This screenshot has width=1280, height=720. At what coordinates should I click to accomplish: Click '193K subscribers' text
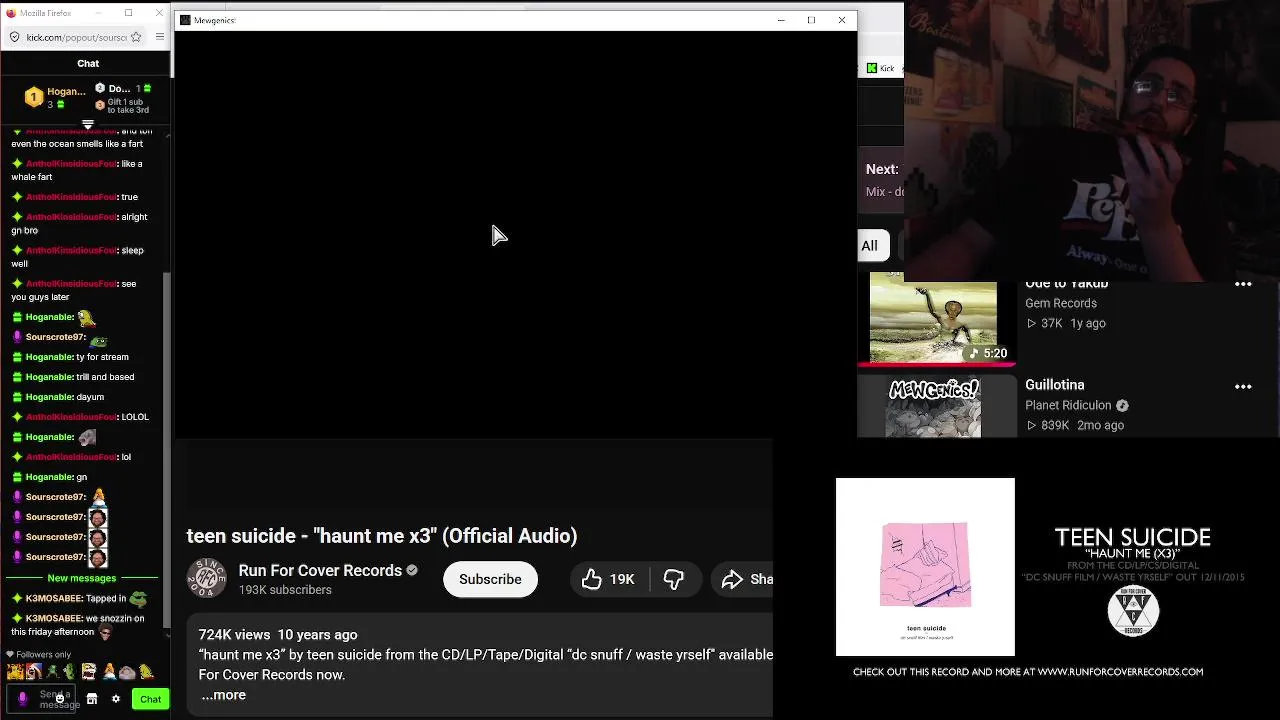pos(285,590)
